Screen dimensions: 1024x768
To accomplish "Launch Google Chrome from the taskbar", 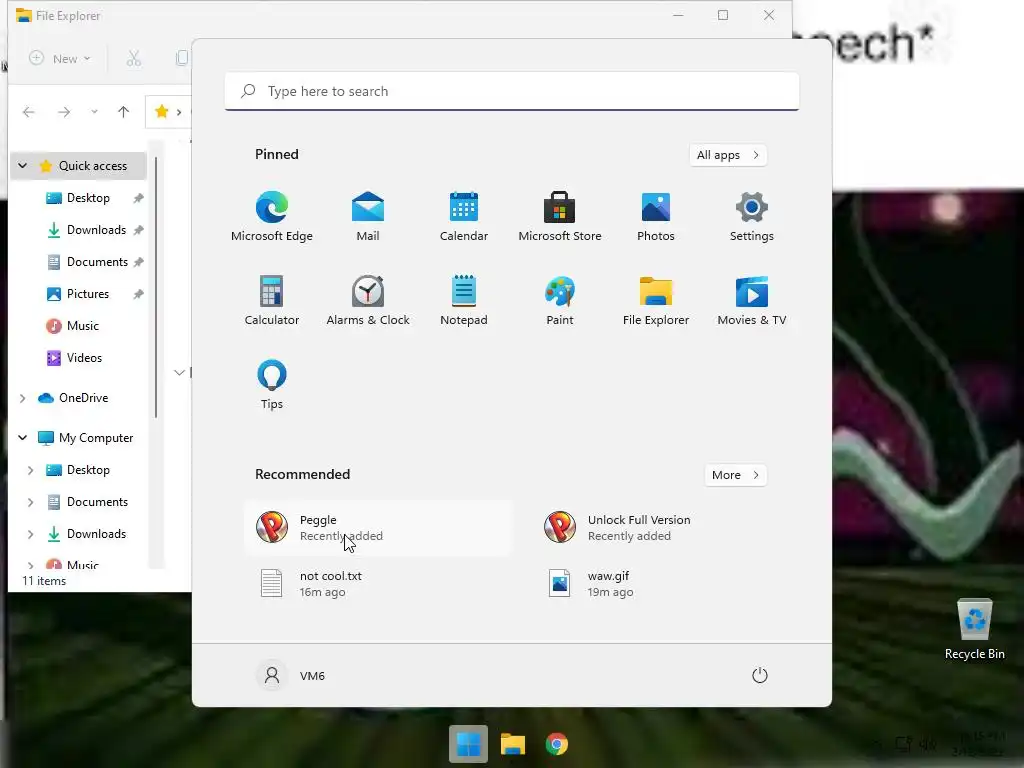I will (556, 744).
